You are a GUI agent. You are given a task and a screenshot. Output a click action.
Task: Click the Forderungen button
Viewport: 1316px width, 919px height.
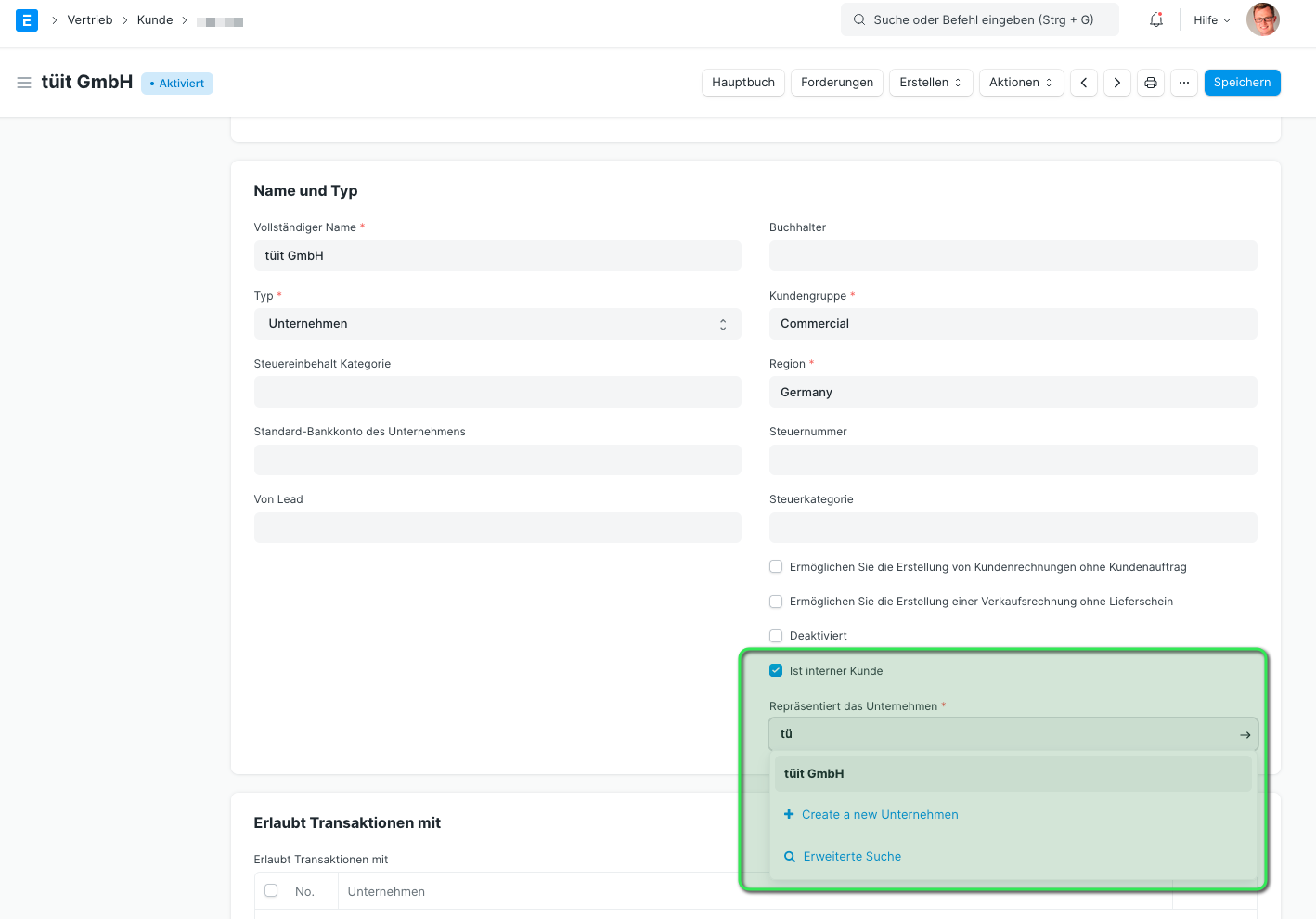(837, 83)
